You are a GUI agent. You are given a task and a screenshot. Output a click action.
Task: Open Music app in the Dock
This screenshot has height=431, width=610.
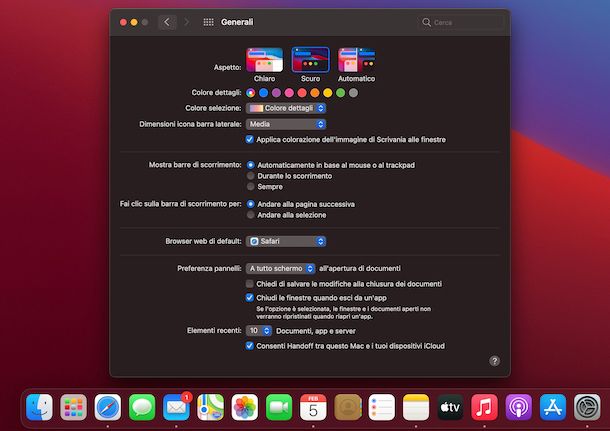484,407
